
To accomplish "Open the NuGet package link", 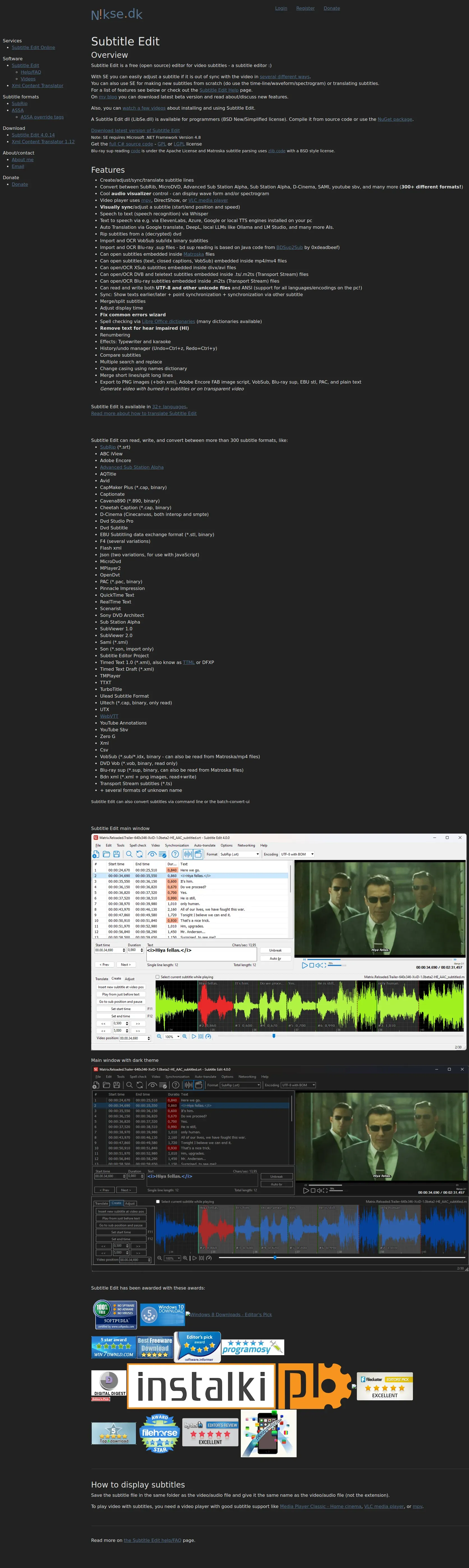I will [x=395, y=119].
